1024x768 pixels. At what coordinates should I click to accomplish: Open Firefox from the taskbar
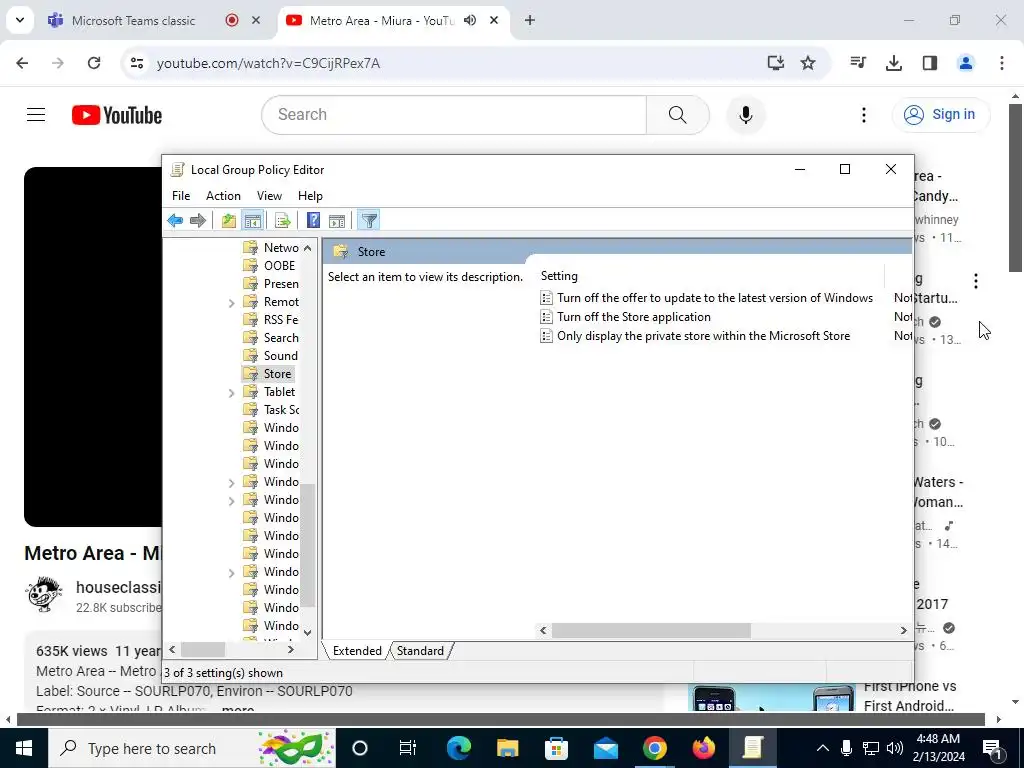pos(703,748)
